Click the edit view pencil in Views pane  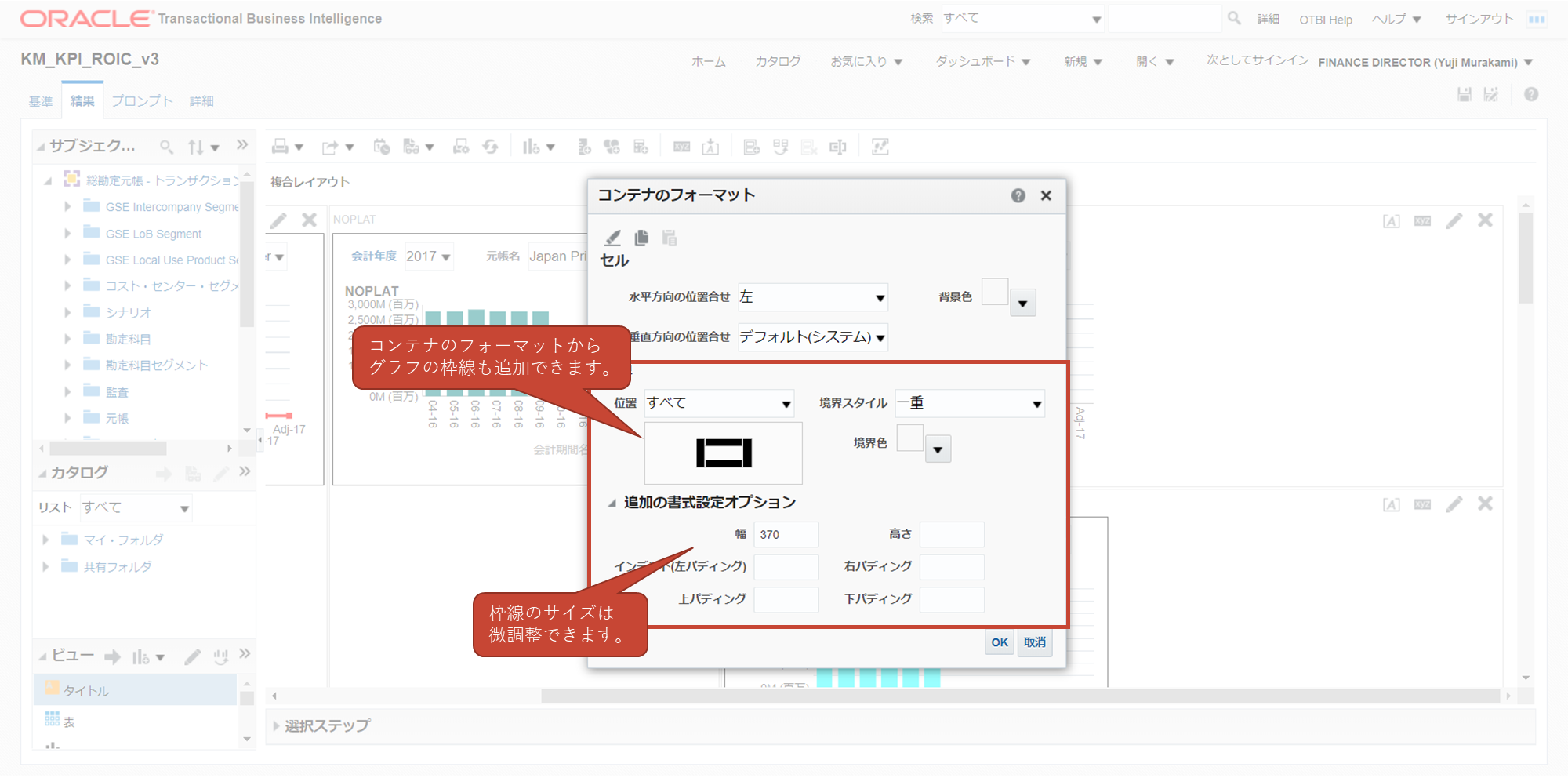point(193,656)
